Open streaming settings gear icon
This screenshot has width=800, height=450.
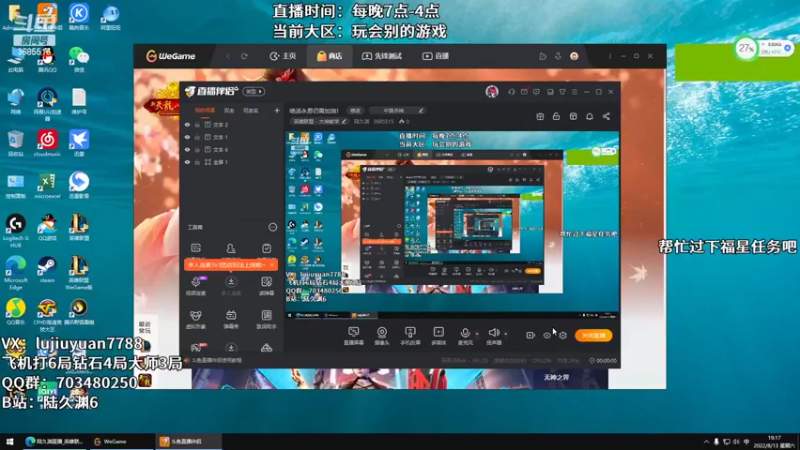(x=563, y=335)
